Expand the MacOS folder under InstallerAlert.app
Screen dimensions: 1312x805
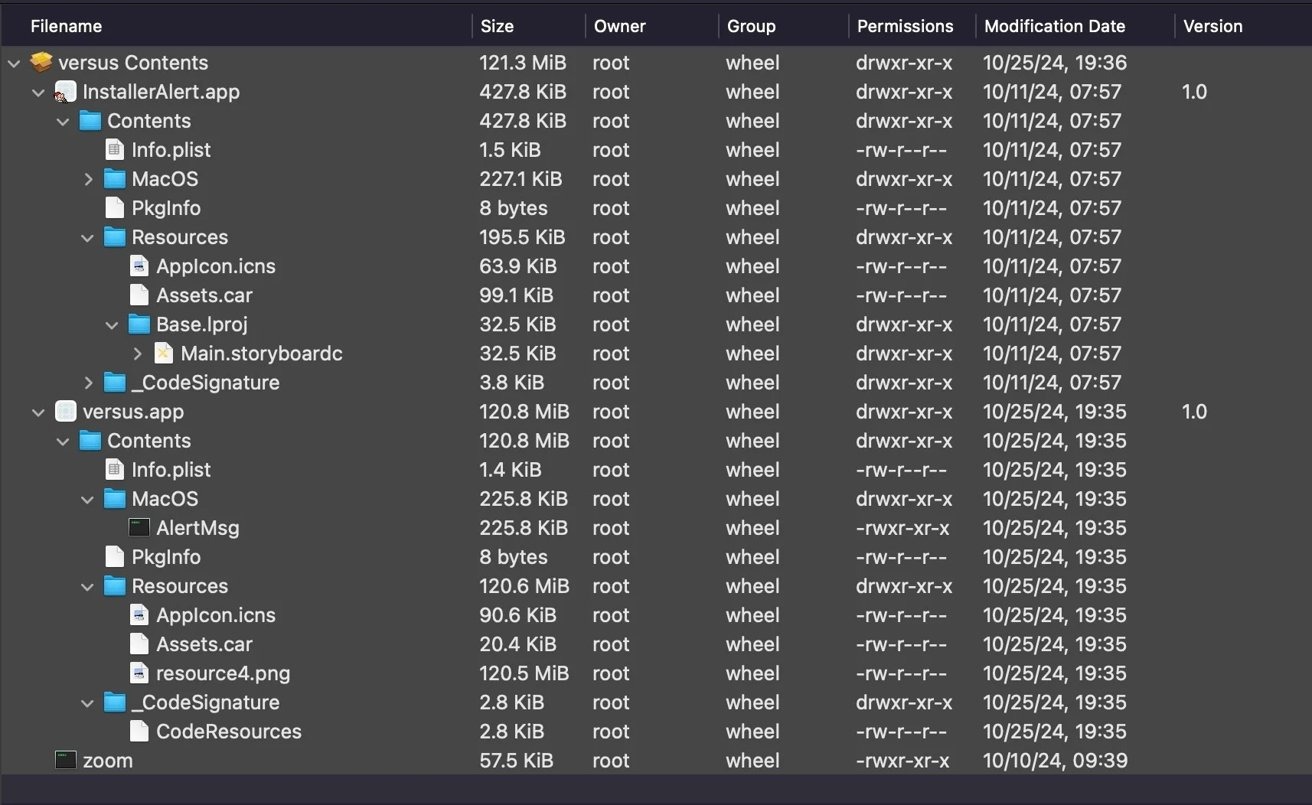[x=87, y=179]
